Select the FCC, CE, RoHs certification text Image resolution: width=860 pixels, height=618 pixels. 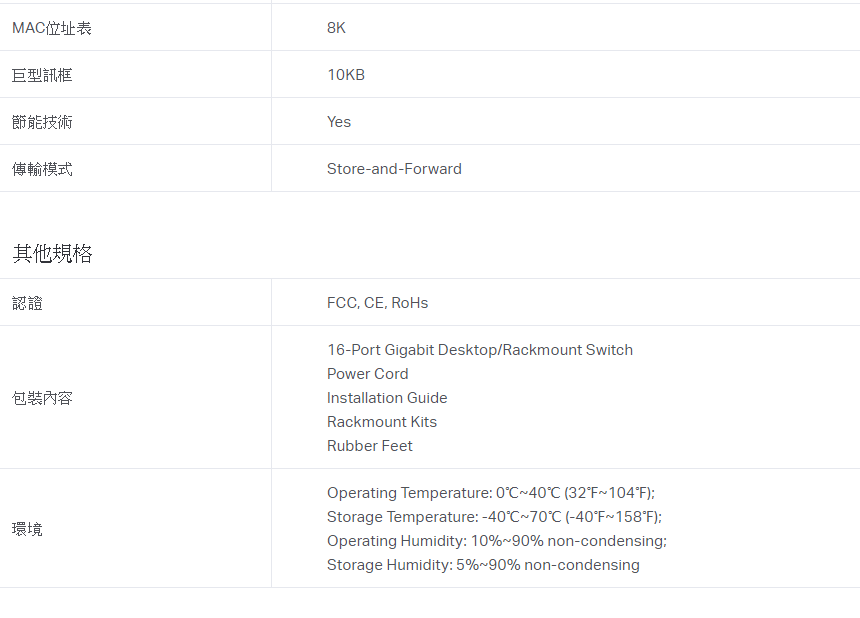[377, 303]
